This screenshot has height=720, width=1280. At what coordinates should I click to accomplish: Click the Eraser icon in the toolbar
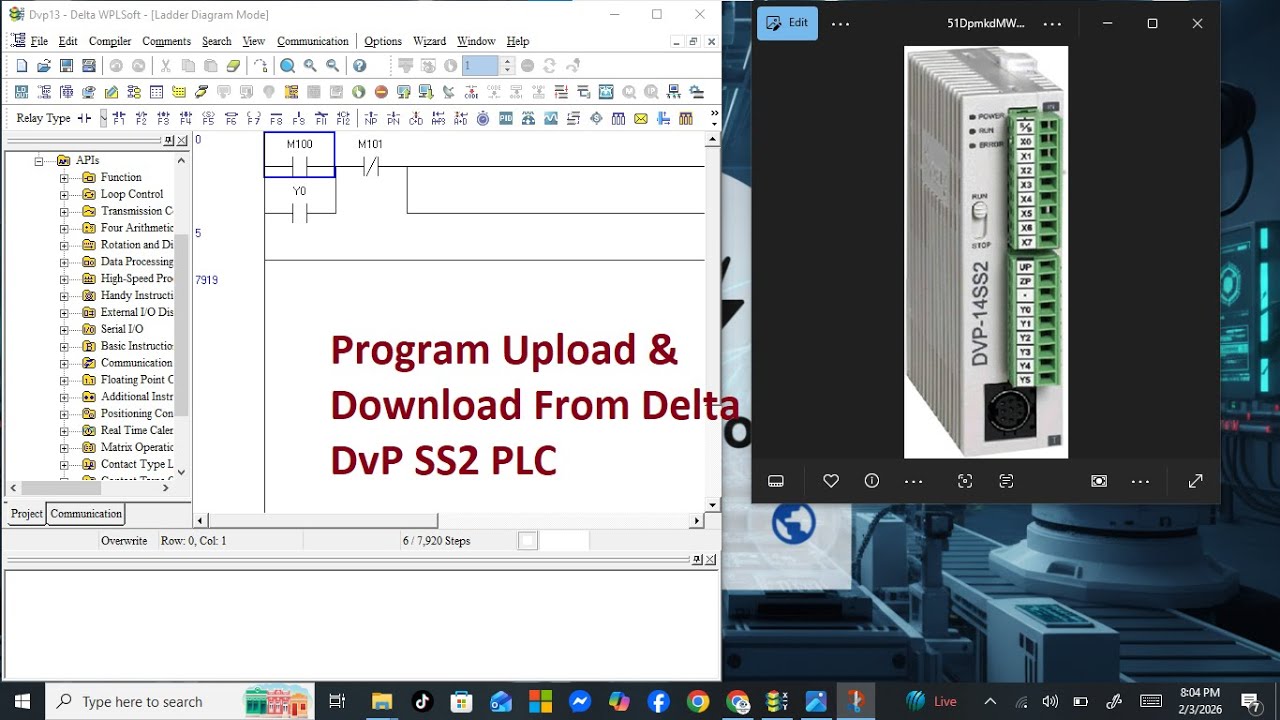[x=233, y=66]
